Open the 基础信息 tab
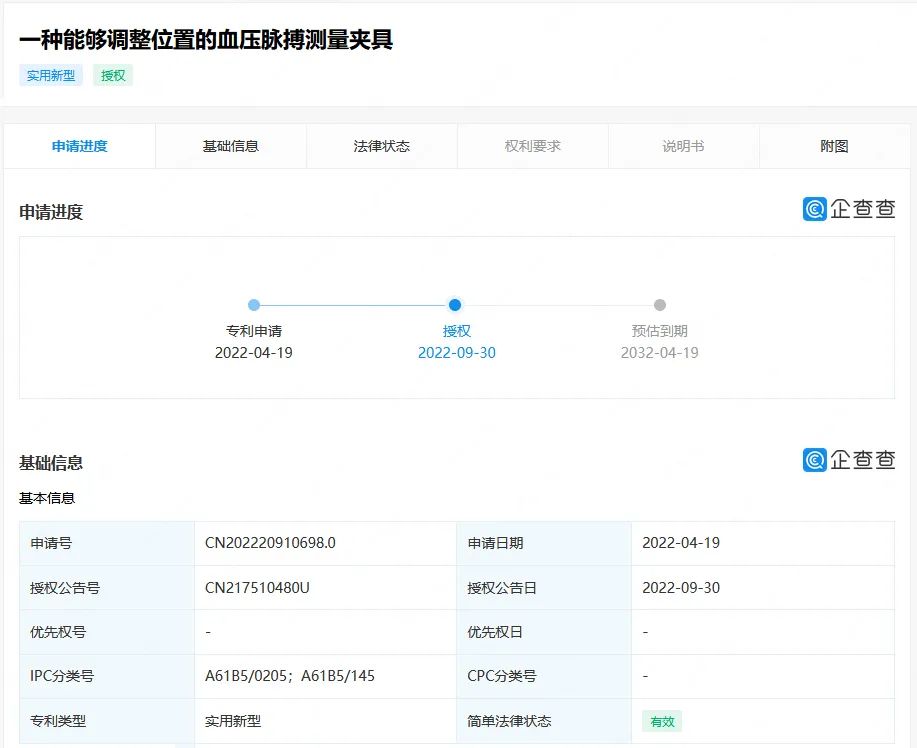Image resolution: width=917 pixels, height=748 pixels. point(231,146)
